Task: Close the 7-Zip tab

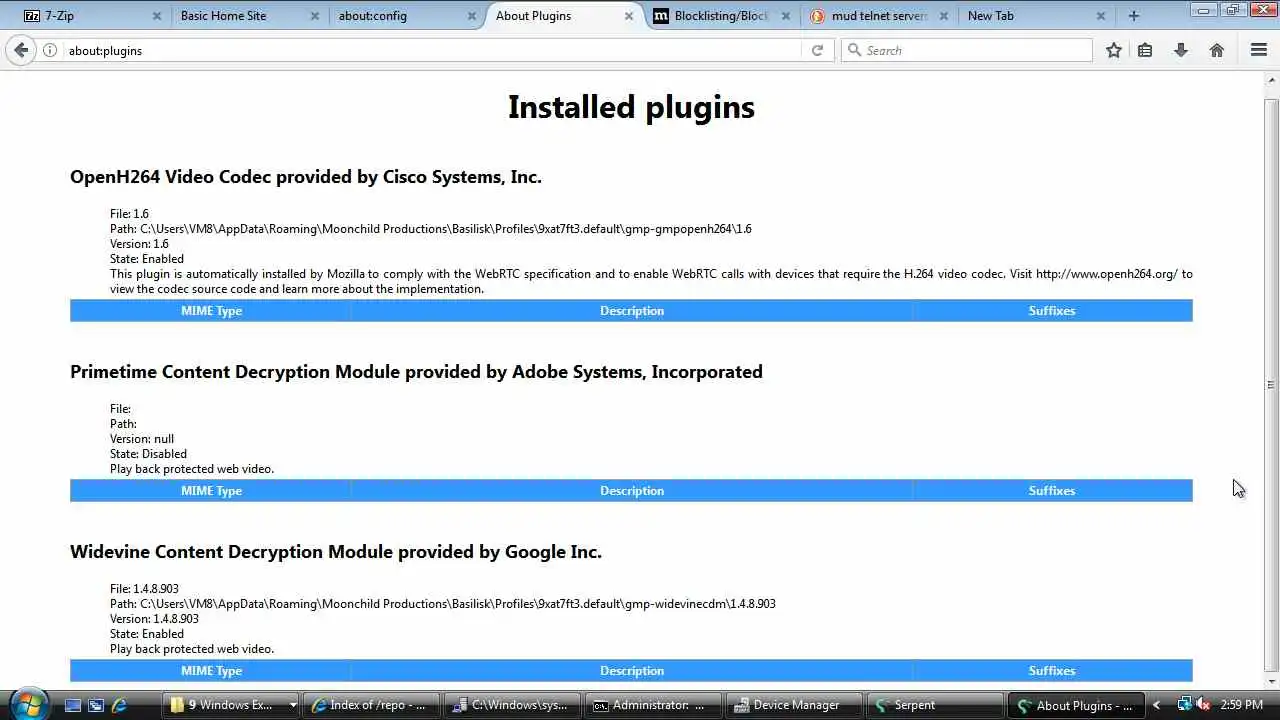Action: [x=157, y=16]
